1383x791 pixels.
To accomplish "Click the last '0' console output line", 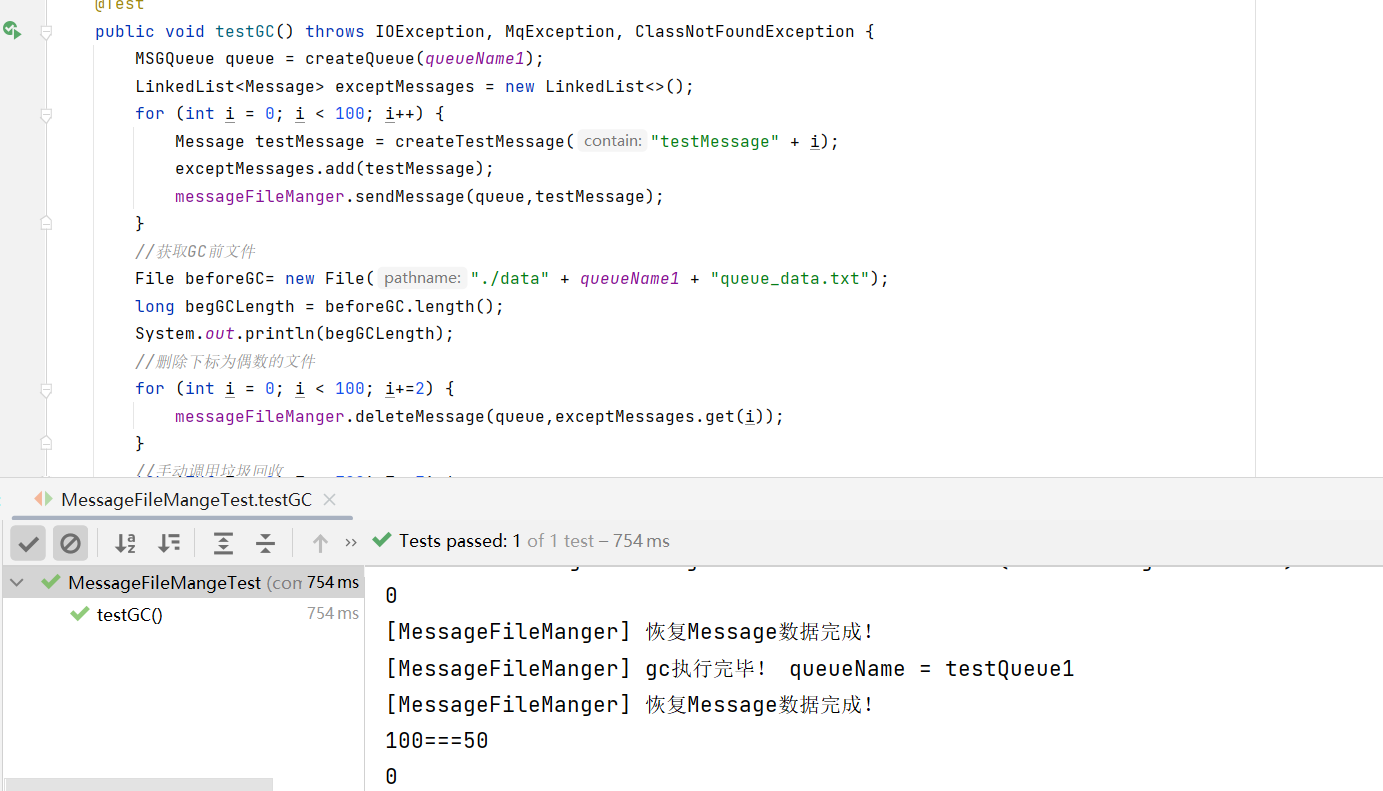I will (x=391, y=777).
